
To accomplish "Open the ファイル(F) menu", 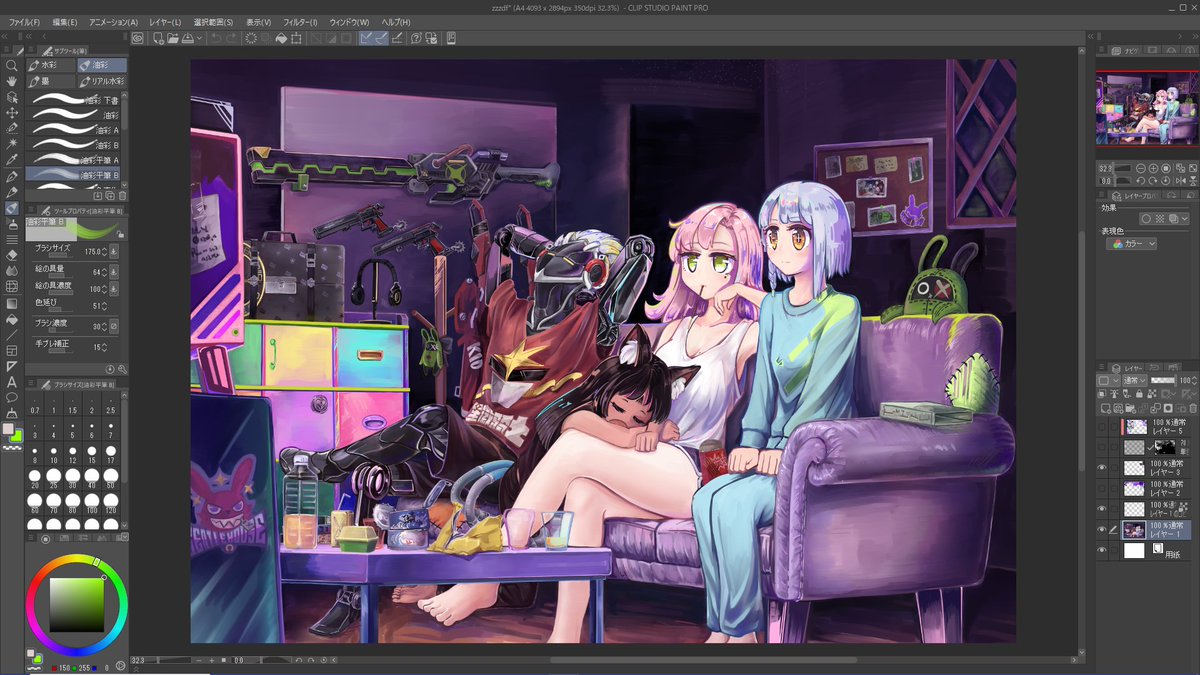I will (25, 21).
